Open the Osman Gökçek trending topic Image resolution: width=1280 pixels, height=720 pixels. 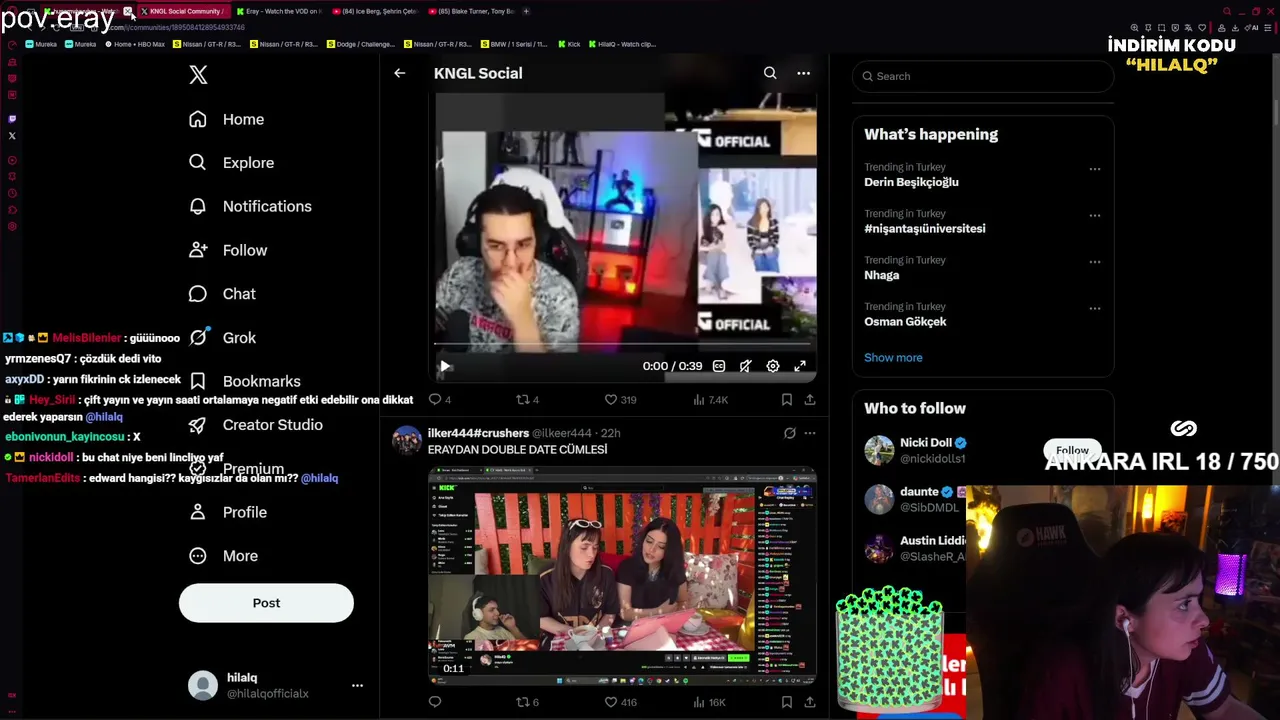point(905,322)
